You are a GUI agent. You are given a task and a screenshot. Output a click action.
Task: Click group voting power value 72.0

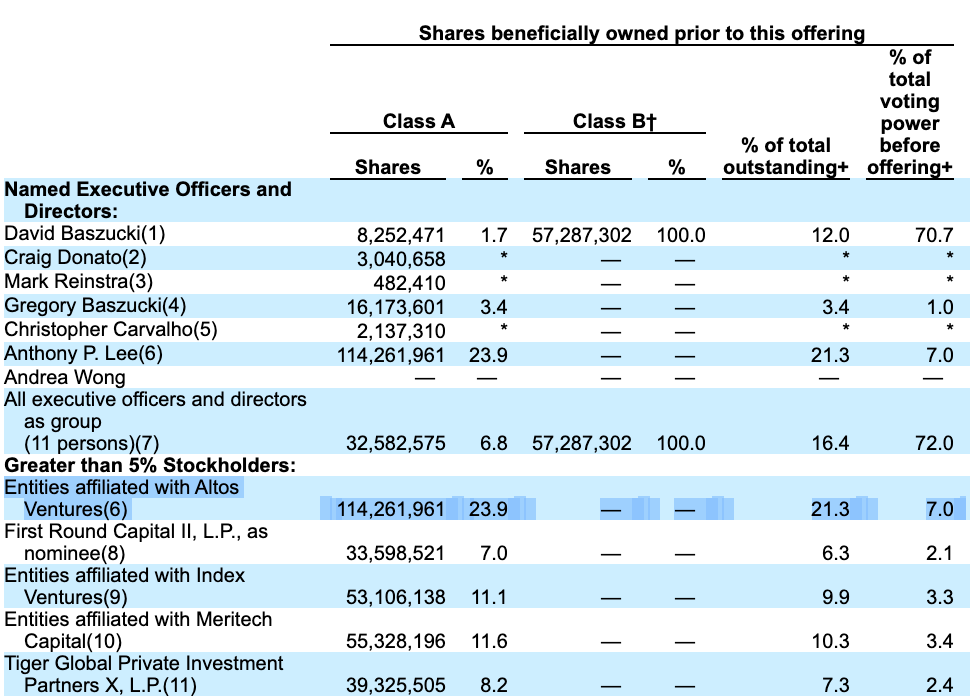934,444
